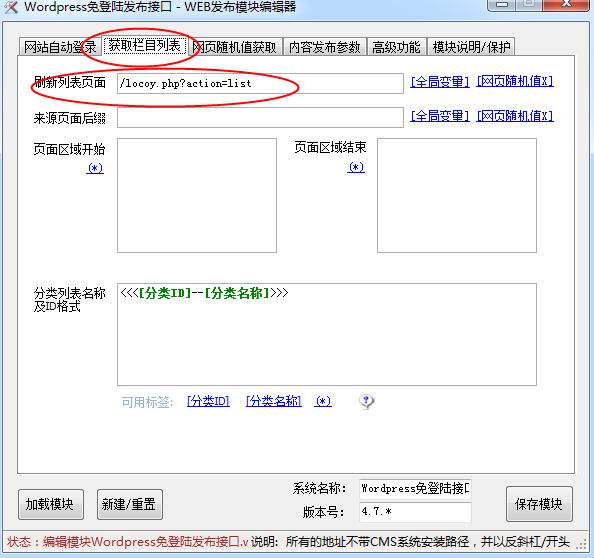
Task: Click inside the 分类列表名称及ID格式 text box
Action: (327, 334)
